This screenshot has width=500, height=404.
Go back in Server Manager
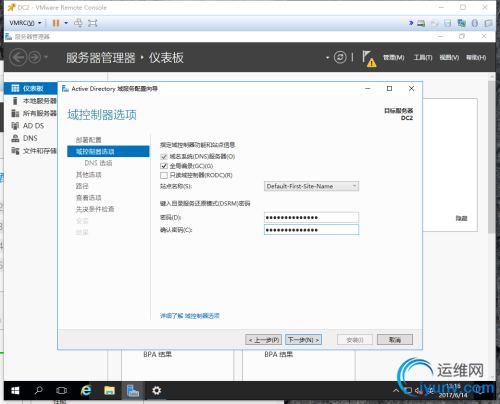pos(18,57)
